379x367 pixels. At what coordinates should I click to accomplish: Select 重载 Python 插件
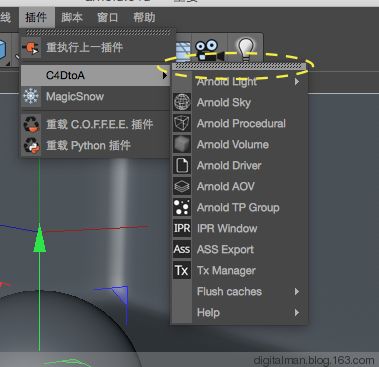pyautogui.click(x=96, y=145)
